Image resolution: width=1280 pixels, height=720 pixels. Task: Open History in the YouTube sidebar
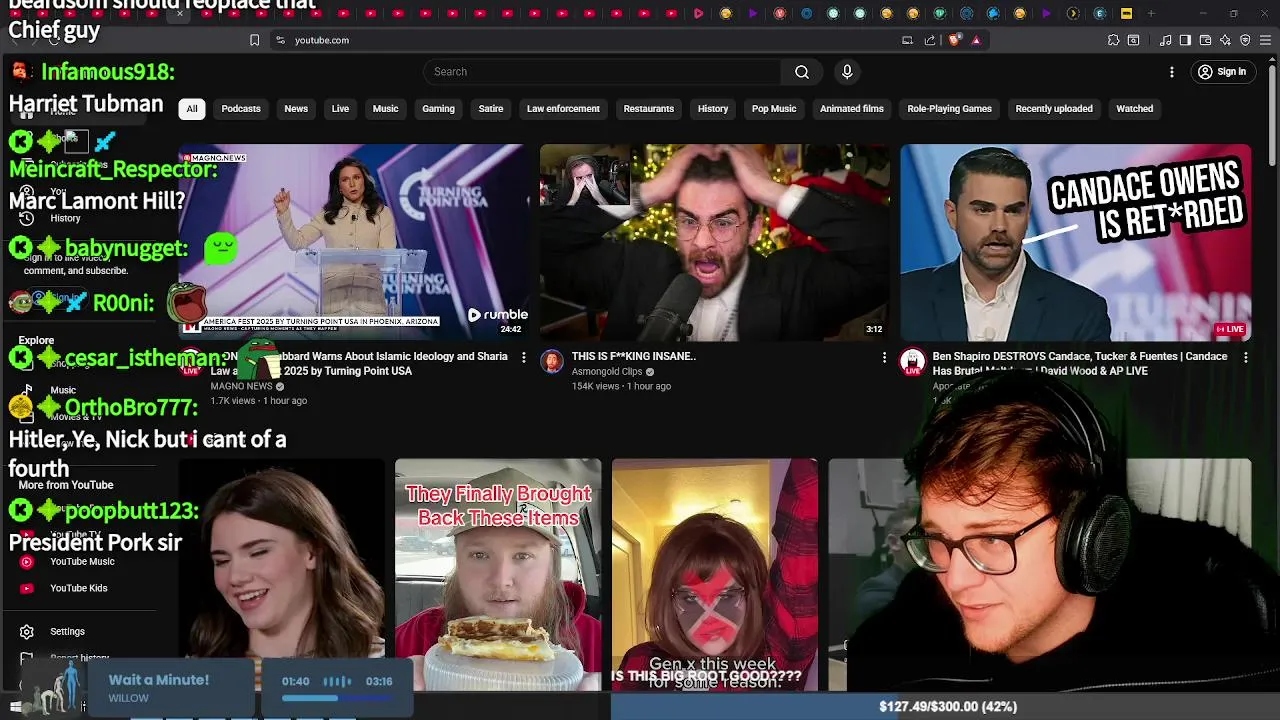[65, 219]
